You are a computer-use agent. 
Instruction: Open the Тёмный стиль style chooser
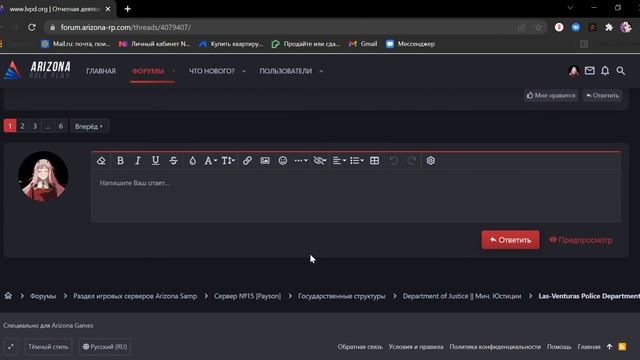[x=48, y=347]
